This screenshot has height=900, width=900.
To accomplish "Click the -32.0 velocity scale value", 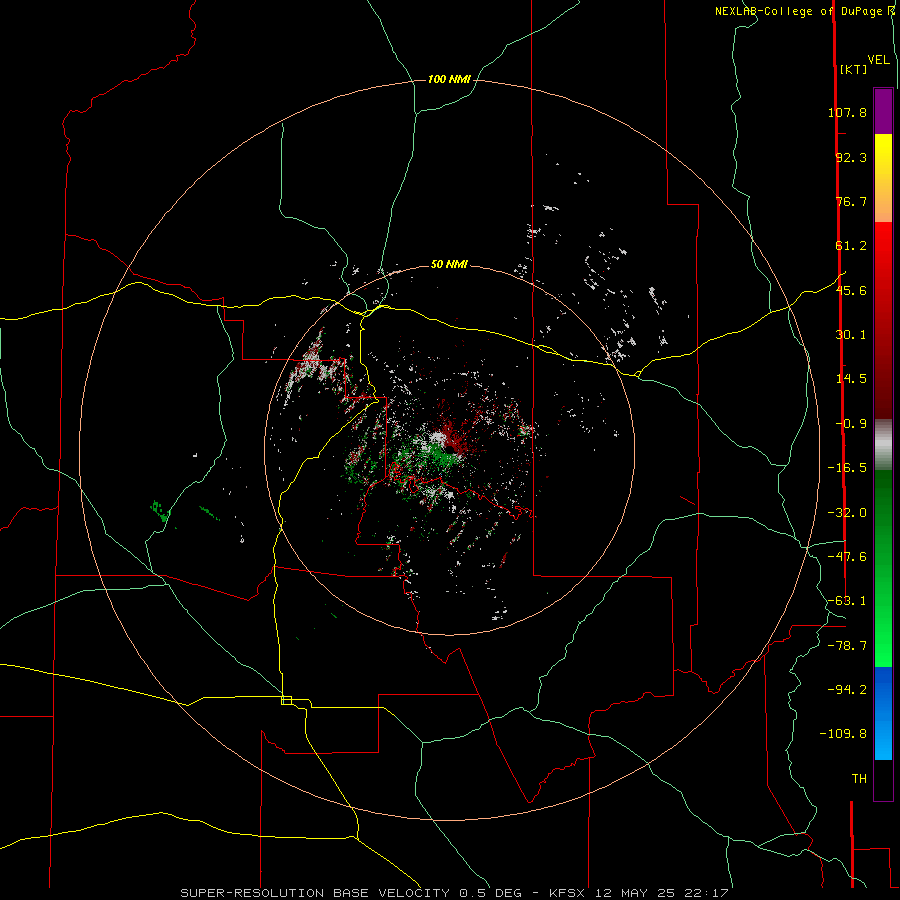I will (848, 513).
